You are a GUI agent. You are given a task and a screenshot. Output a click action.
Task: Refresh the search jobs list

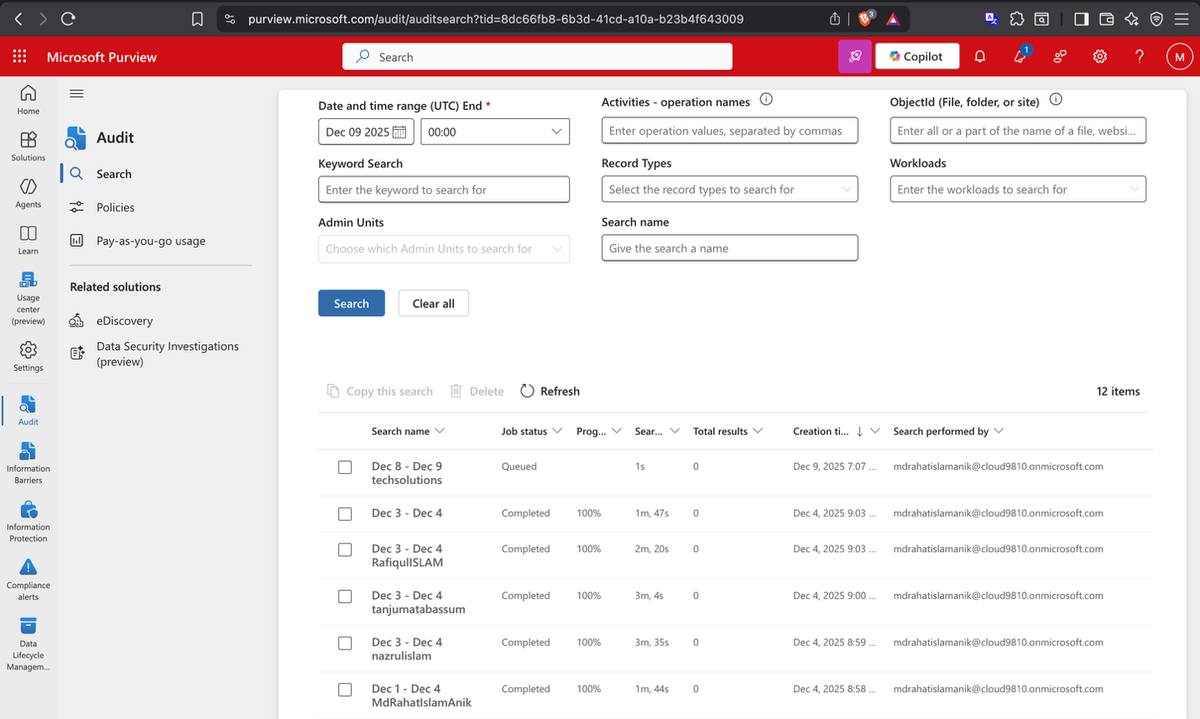pos(550,391)
